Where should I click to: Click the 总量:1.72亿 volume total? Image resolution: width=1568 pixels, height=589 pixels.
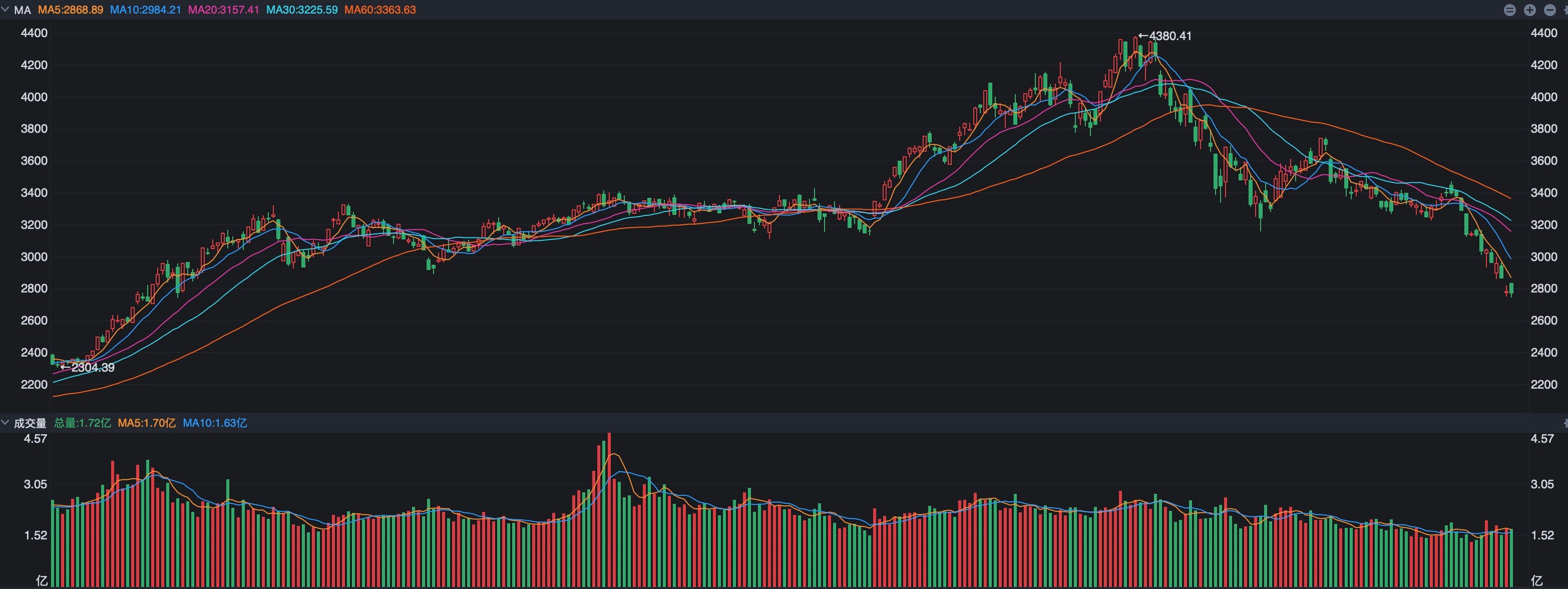pyautogui.click(x=83, y=423)
